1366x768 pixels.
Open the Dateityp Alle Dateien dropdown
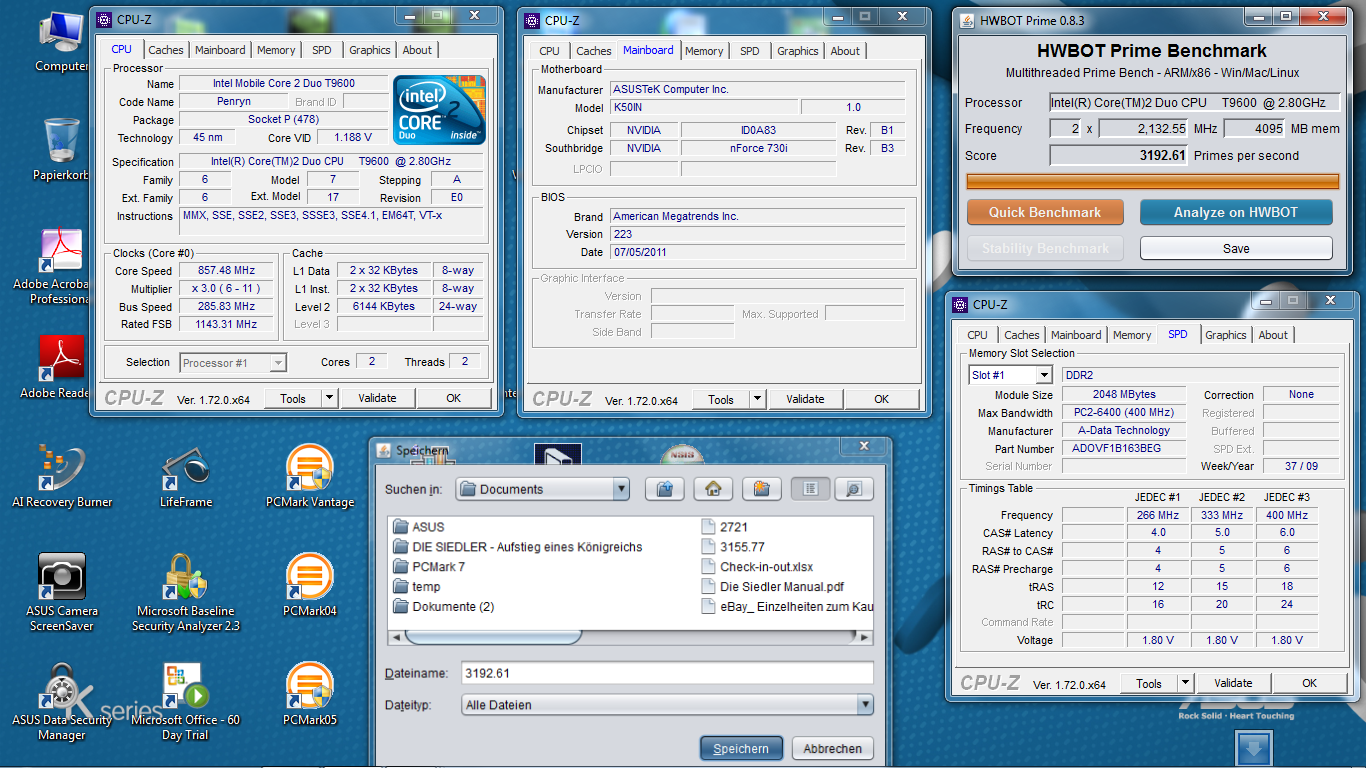(865, 705)
